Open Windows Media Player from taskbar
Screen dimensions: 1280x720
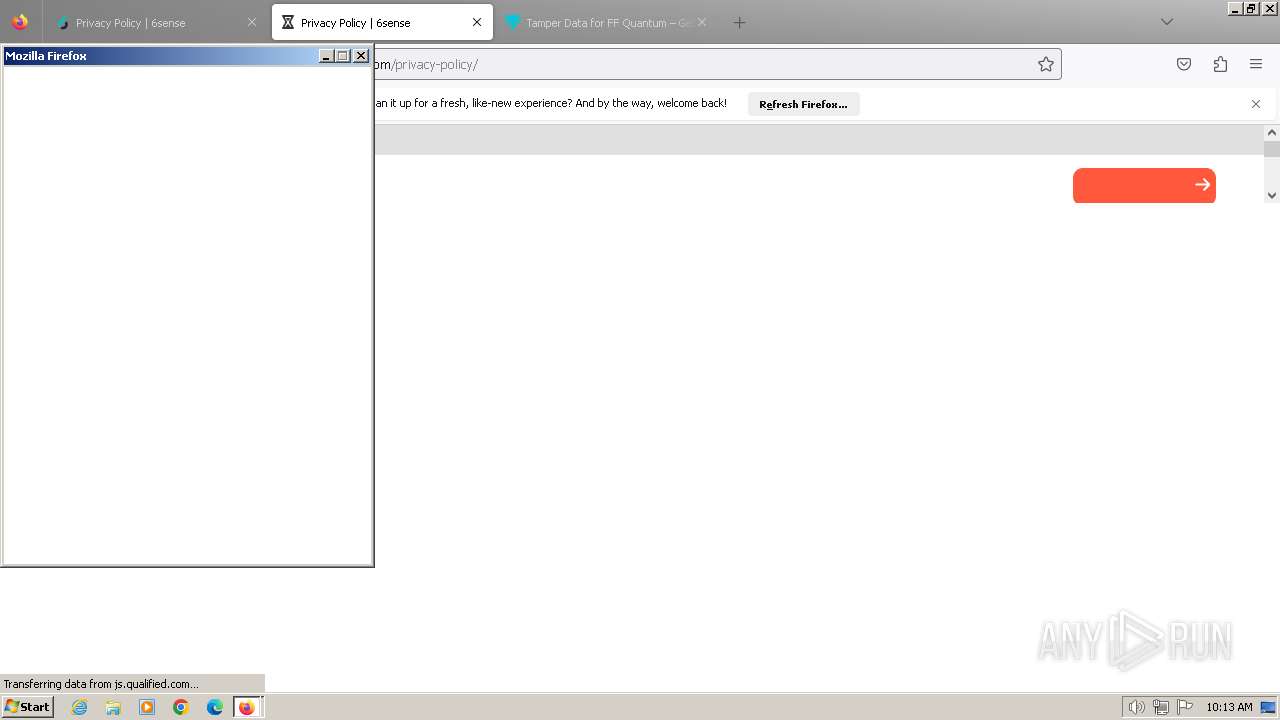(147, 707)
